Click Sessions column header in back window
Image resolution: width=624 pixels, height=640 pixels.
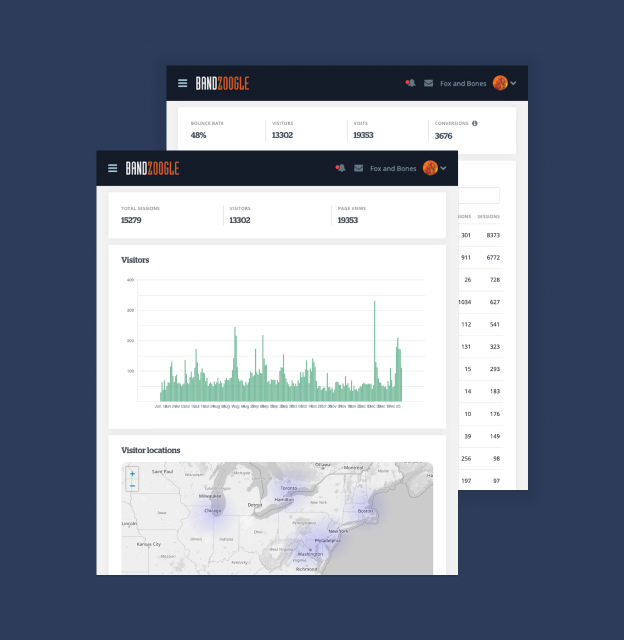[x=489, y=217]
